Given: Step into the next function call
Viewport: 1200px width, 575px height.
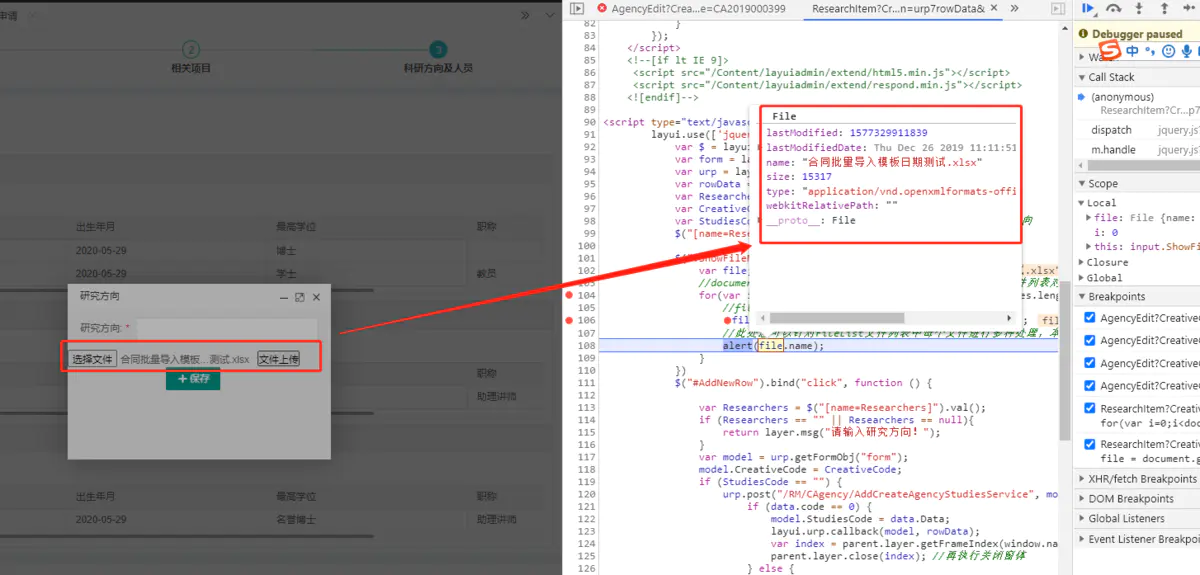Looking at the screenshot, I should (1140, 8).
